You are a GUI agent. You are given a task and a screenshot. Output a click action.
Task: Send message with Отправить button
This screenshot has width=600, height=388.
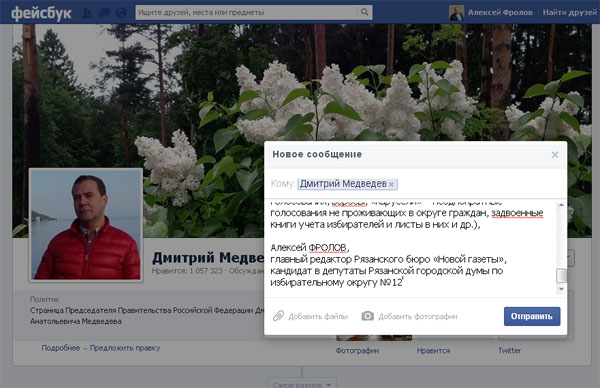532,316
